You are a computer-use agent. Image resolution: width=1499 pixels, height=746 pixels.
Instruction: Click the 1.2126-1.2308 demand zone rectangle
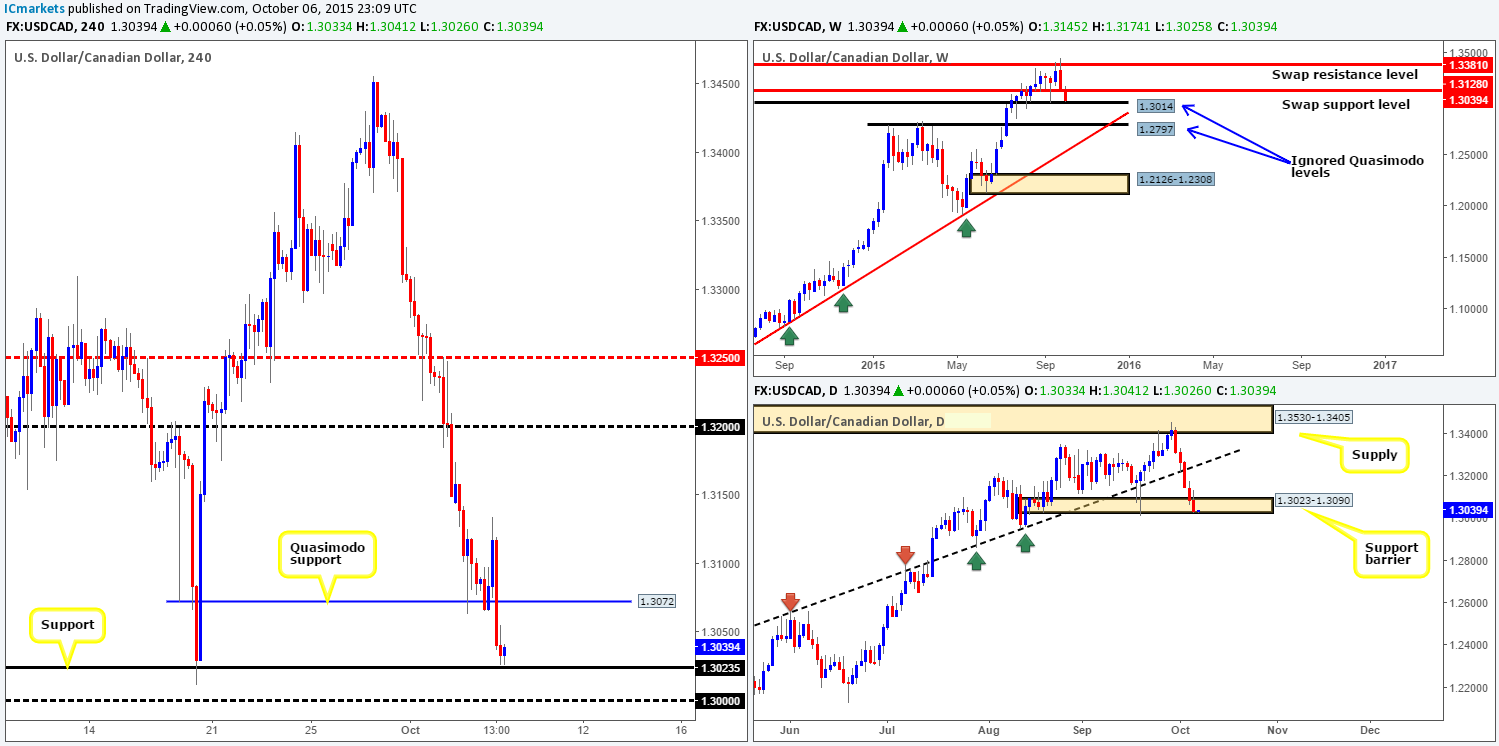pos(1048,184)
